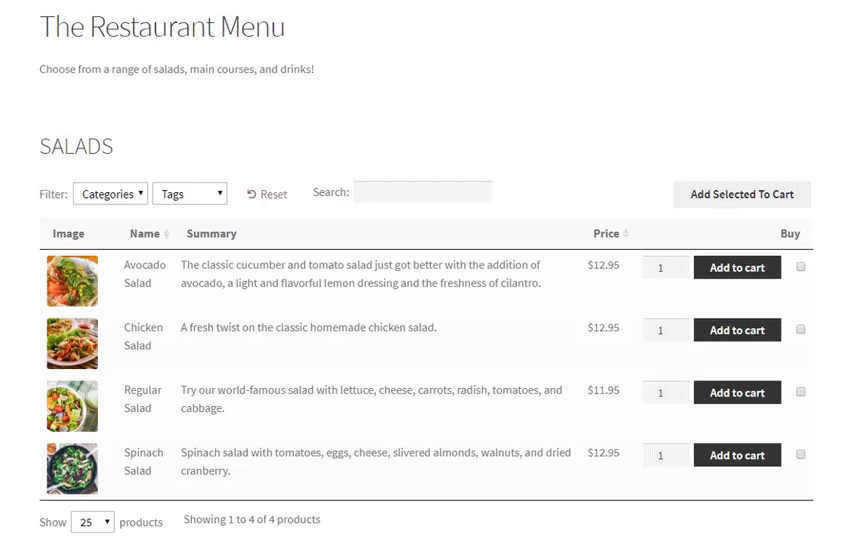
Task: Open the Avocado Salad product image
Action: click(x=72, y=281)
